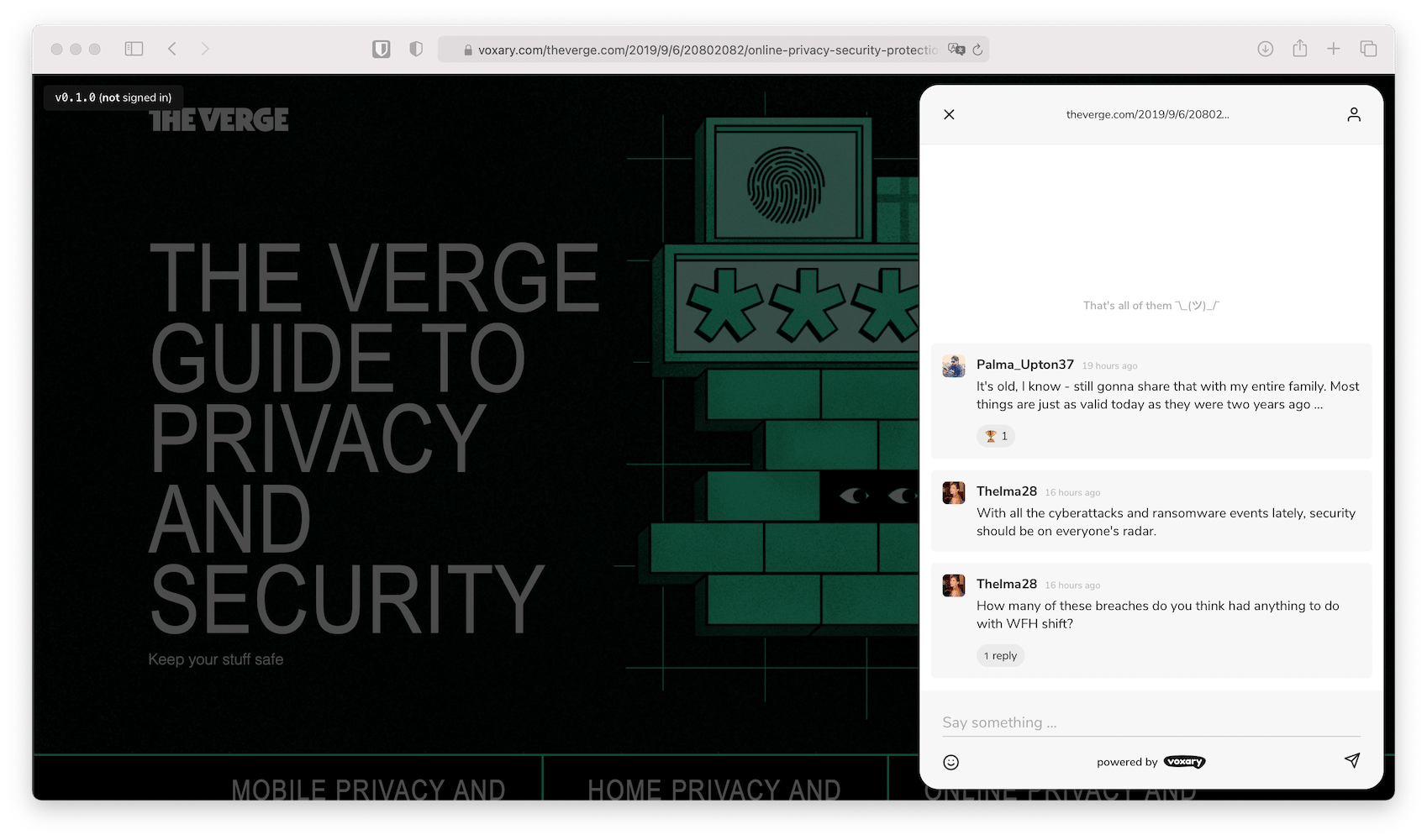Click Thelma28 name on WFH shift comment
This screenshot has width=1427, height=840.
(1007, 584)
